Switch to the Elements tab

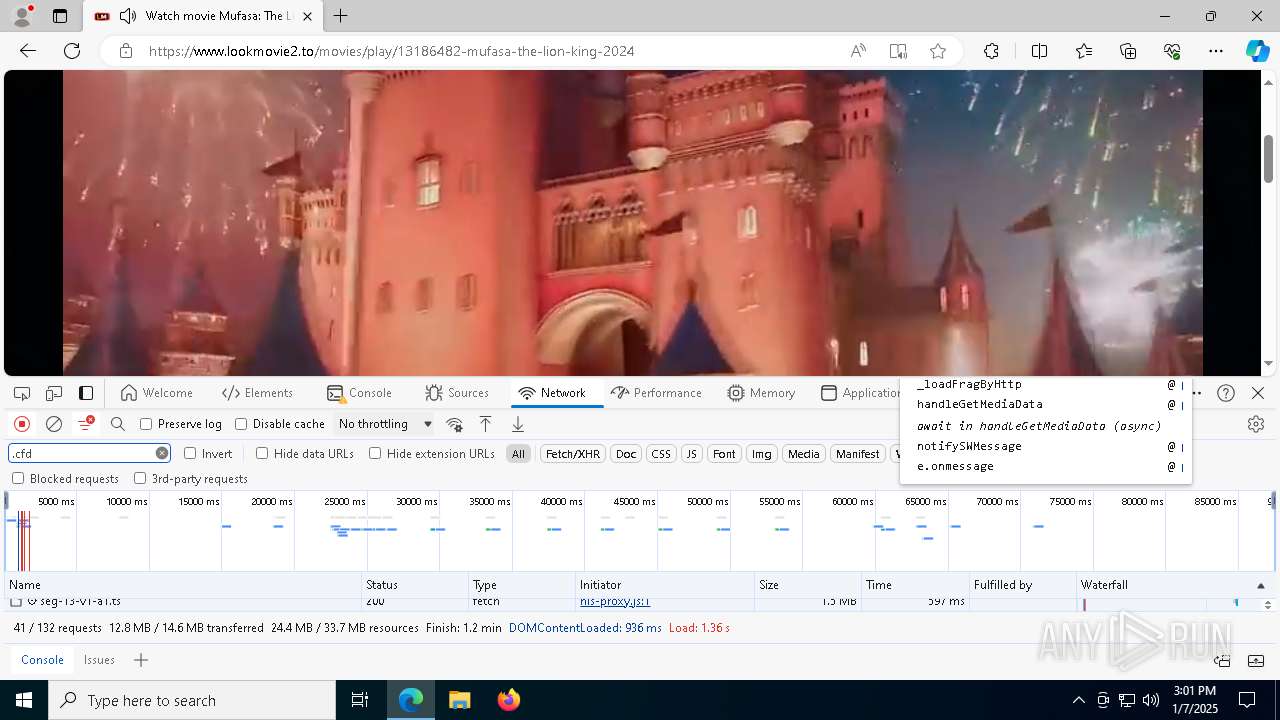point(257,393)
